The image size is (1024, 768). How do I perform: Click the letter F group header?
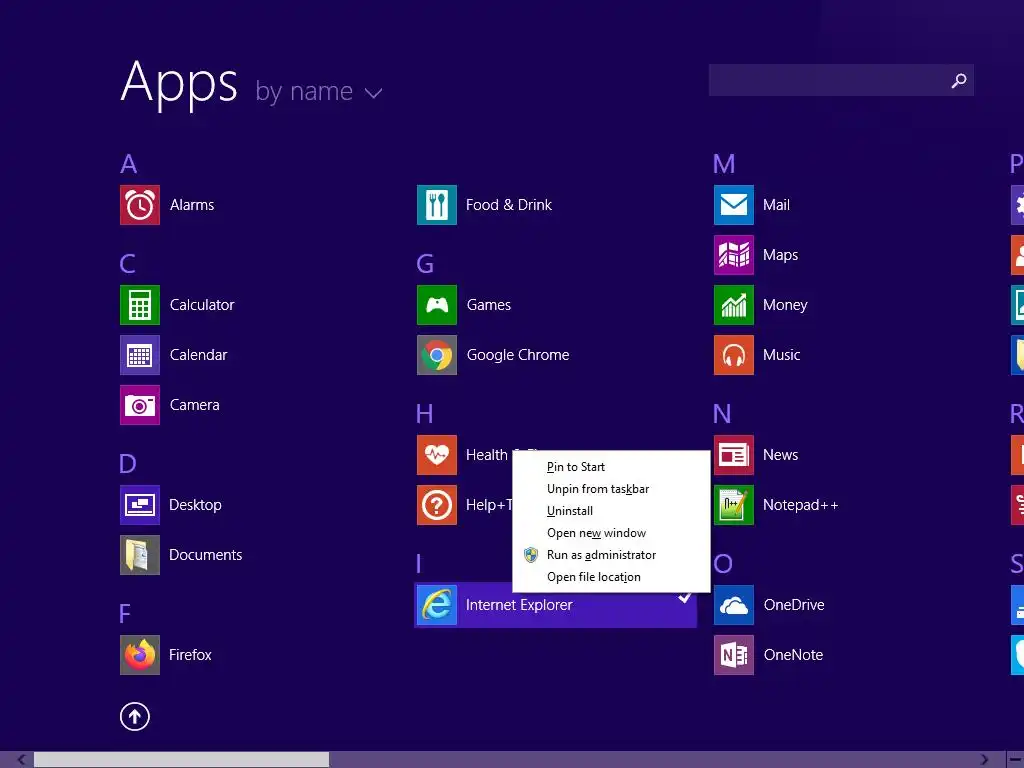click(125, 614)
